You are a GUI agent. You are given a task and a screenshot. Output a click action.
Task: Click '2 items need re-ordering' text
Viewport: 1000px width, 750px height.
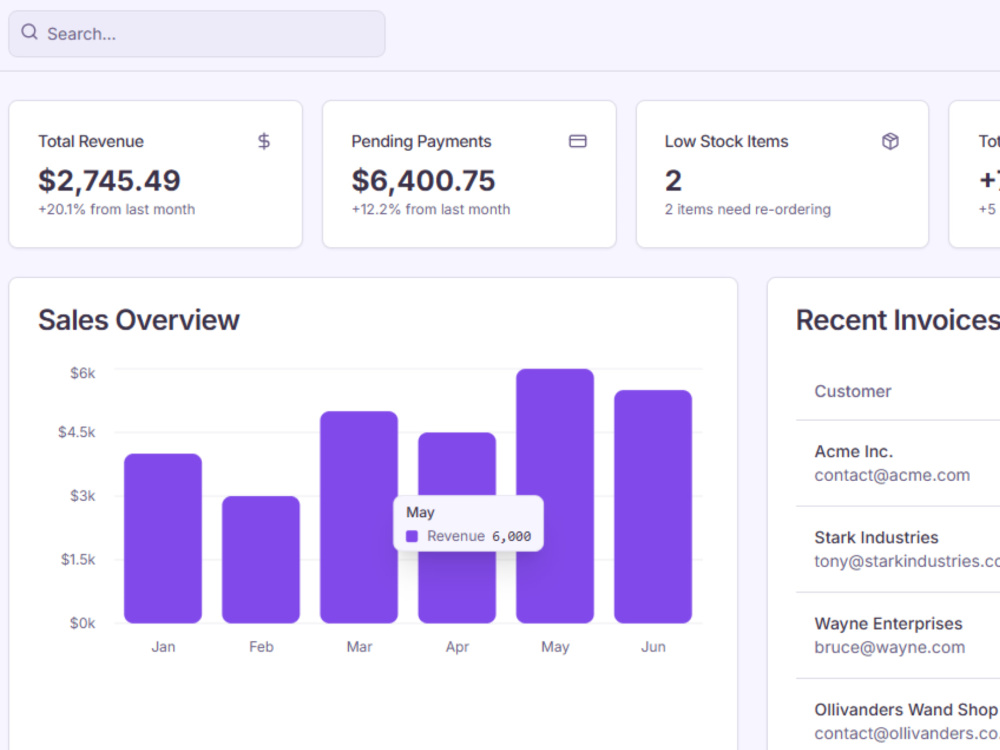click(x=748, y=209)
